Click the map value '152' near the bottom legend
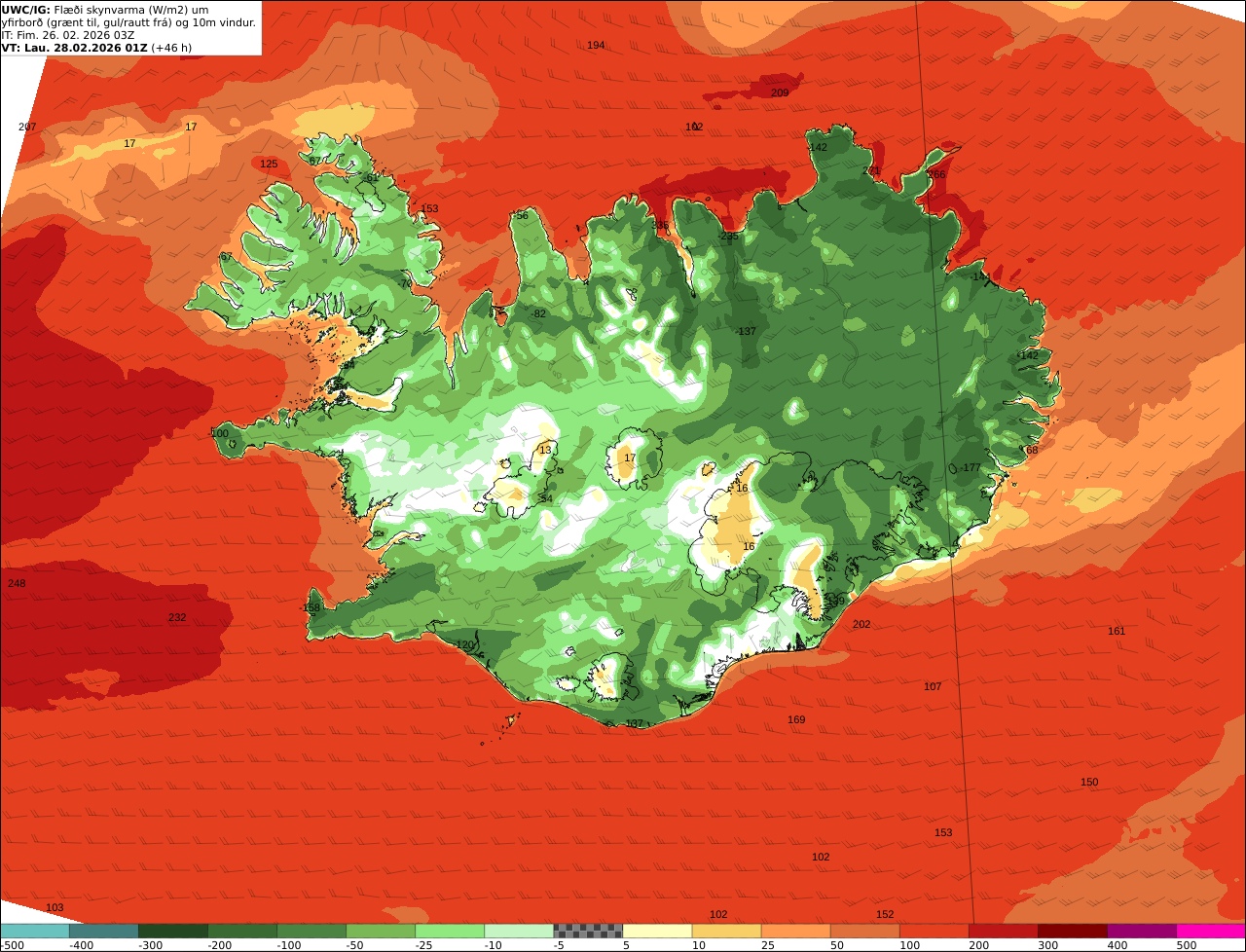The width and height of the screenshot is (1246, 952). [885, 914]
